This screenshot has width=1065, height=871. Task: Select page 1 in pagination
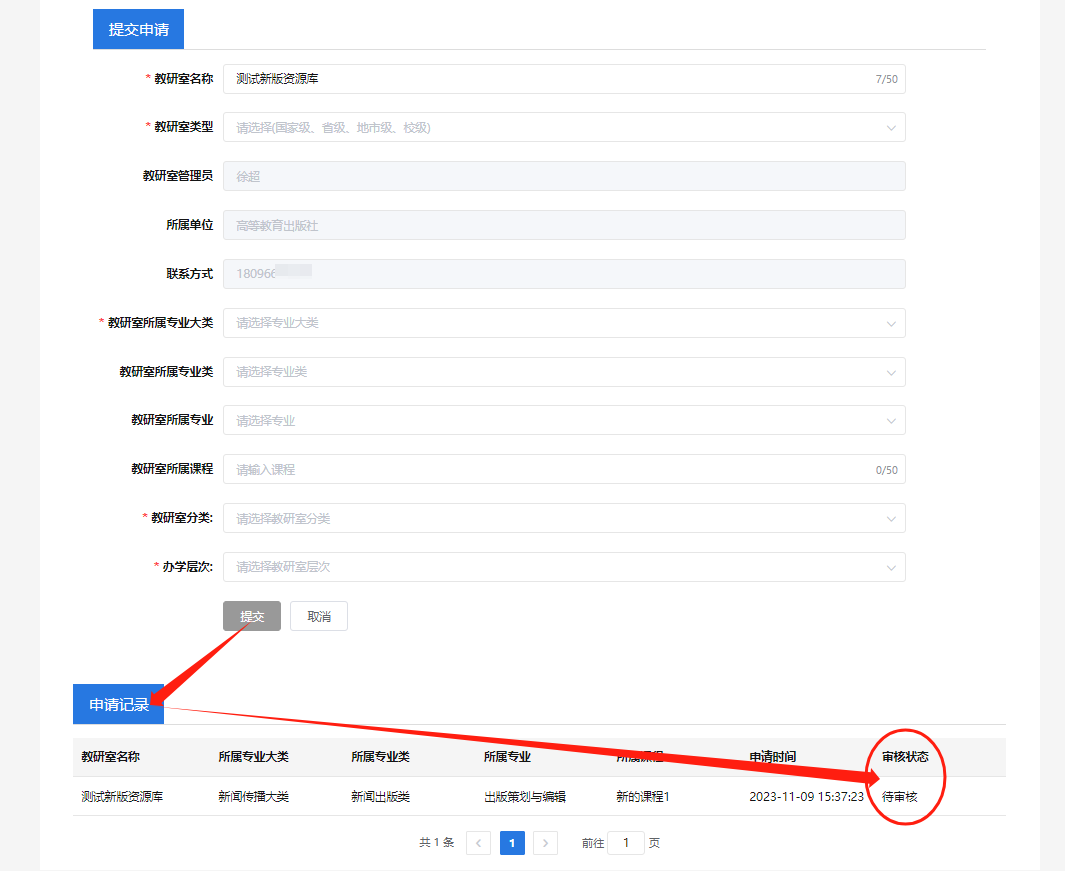point(512,843)
